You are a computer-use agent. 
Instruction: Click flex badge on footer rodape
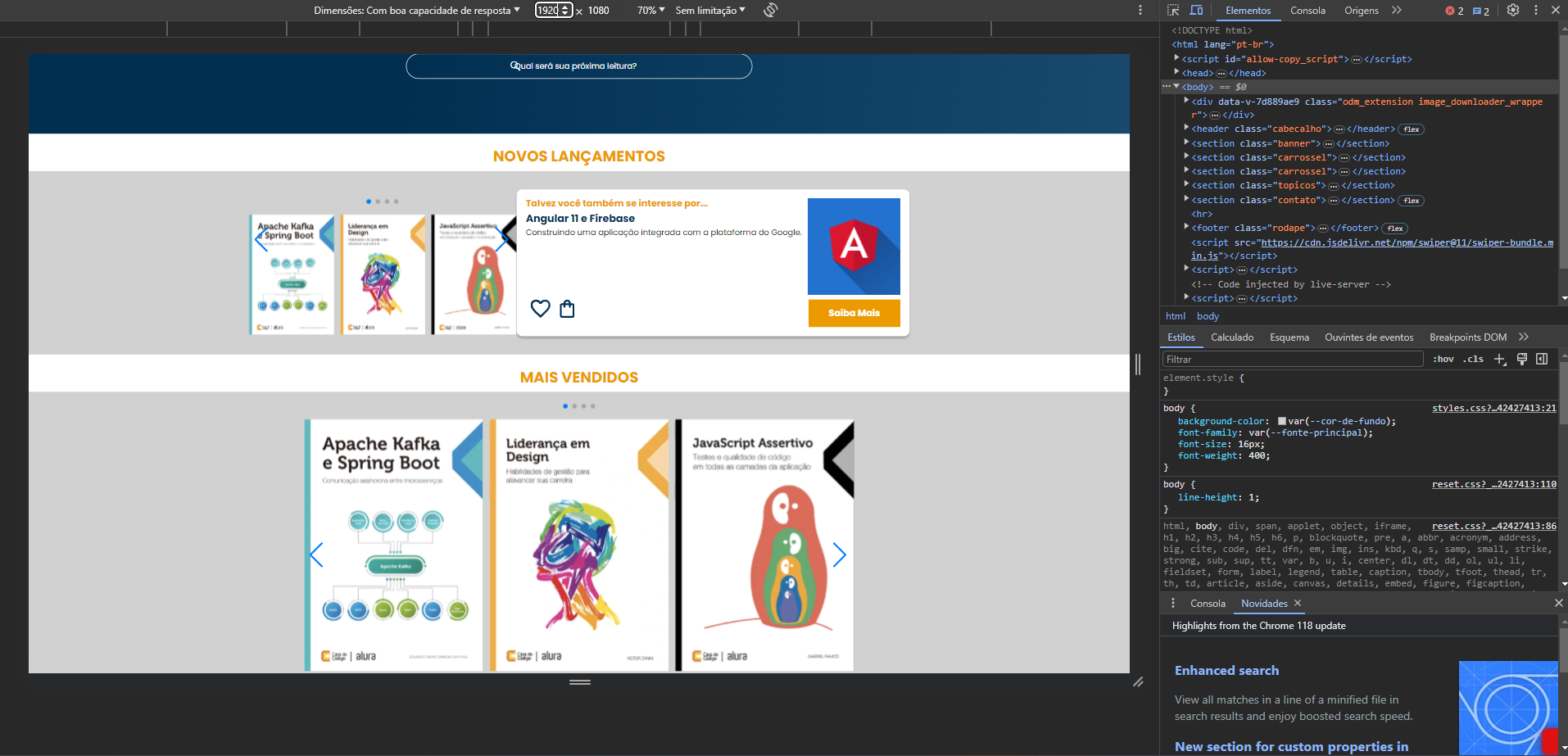[x=1395, y=229]
